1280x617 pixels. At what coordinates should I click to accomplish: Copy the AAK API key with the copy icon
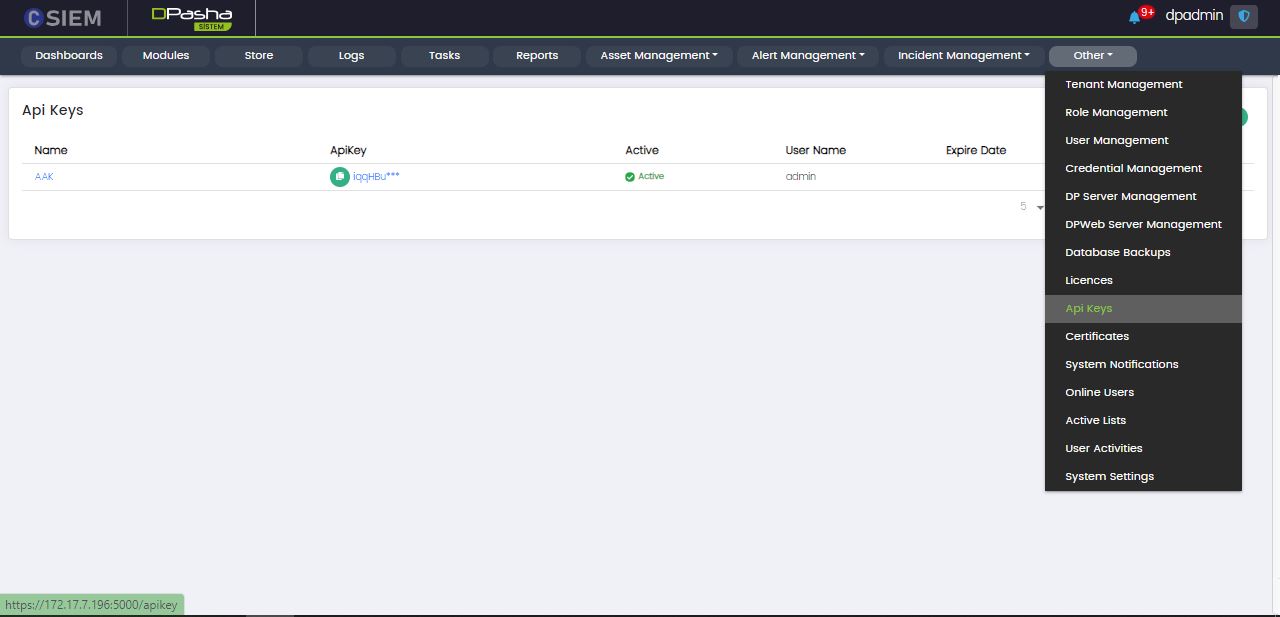tap(340, 177)
